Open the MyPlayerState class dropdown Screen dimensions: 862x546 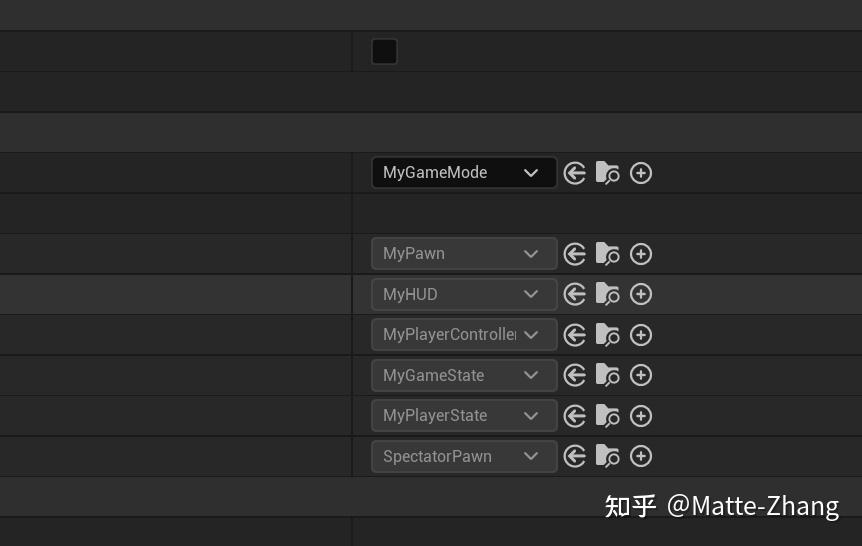point(463,416)
